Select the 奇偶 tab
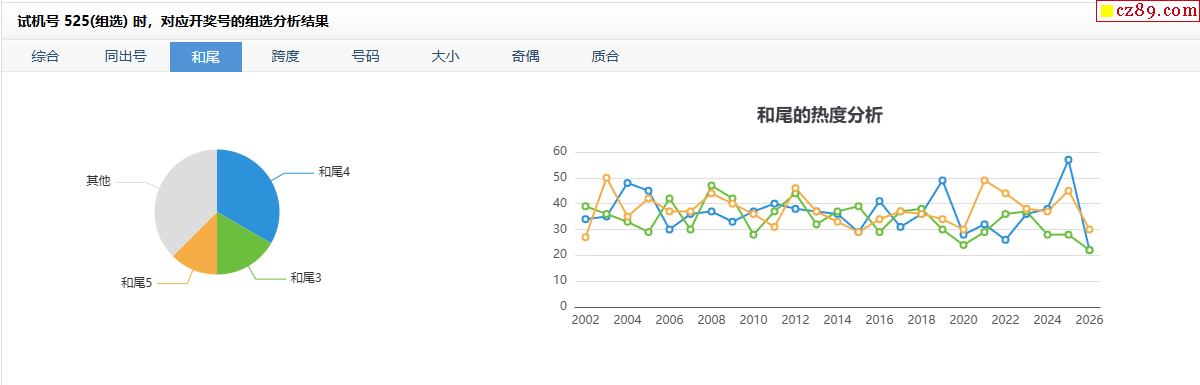Screen dimensions: 1200x385 525,56
